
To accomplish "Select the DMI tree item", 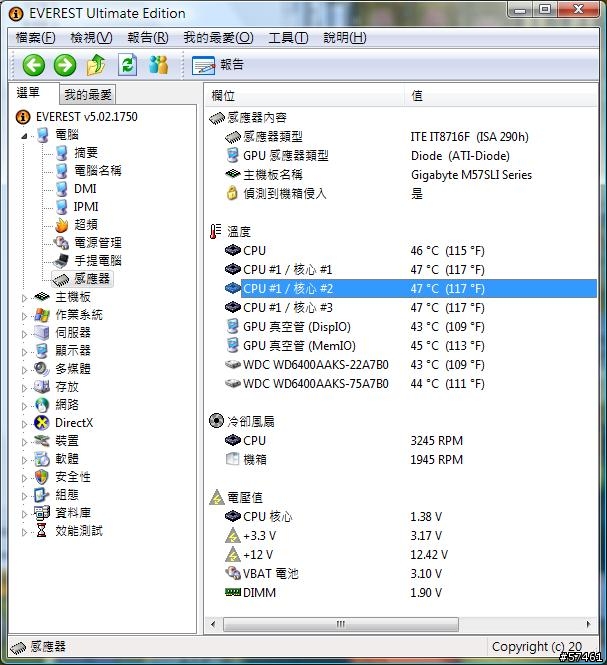I will point(85,189).
